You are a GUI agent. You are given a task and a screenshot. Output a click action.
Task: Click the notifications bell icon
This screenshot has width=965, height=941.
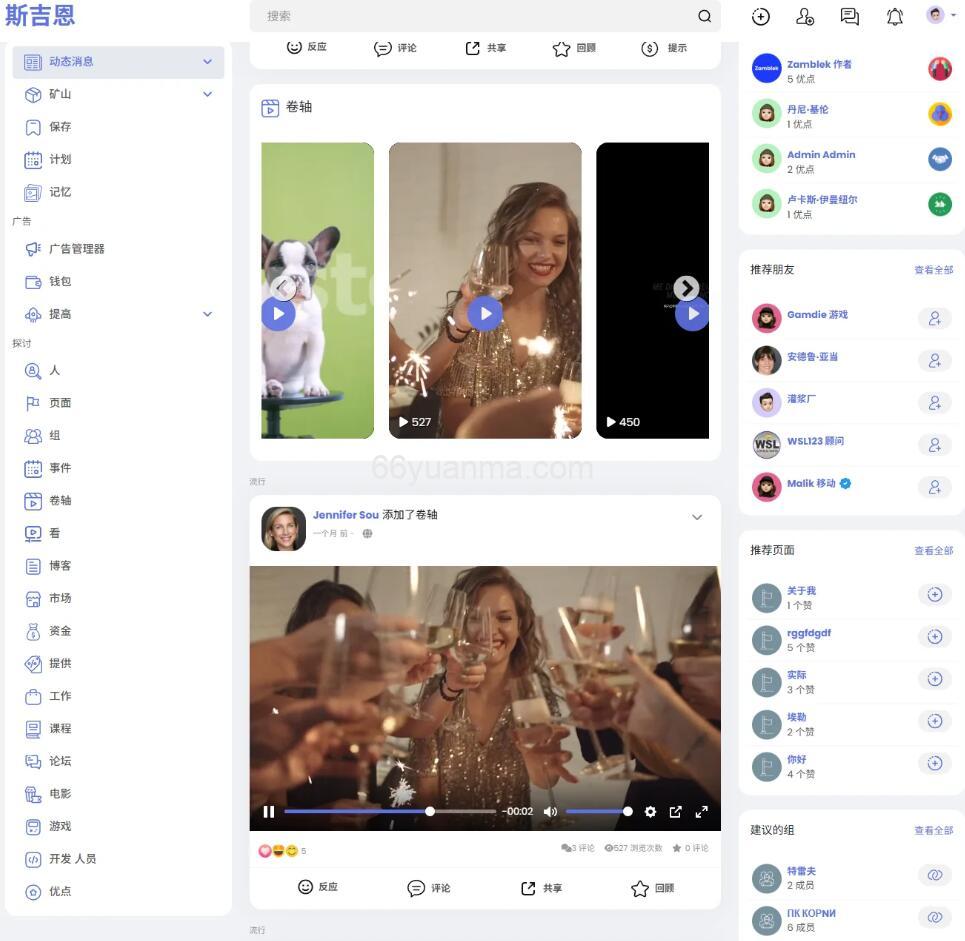point(894,16)
